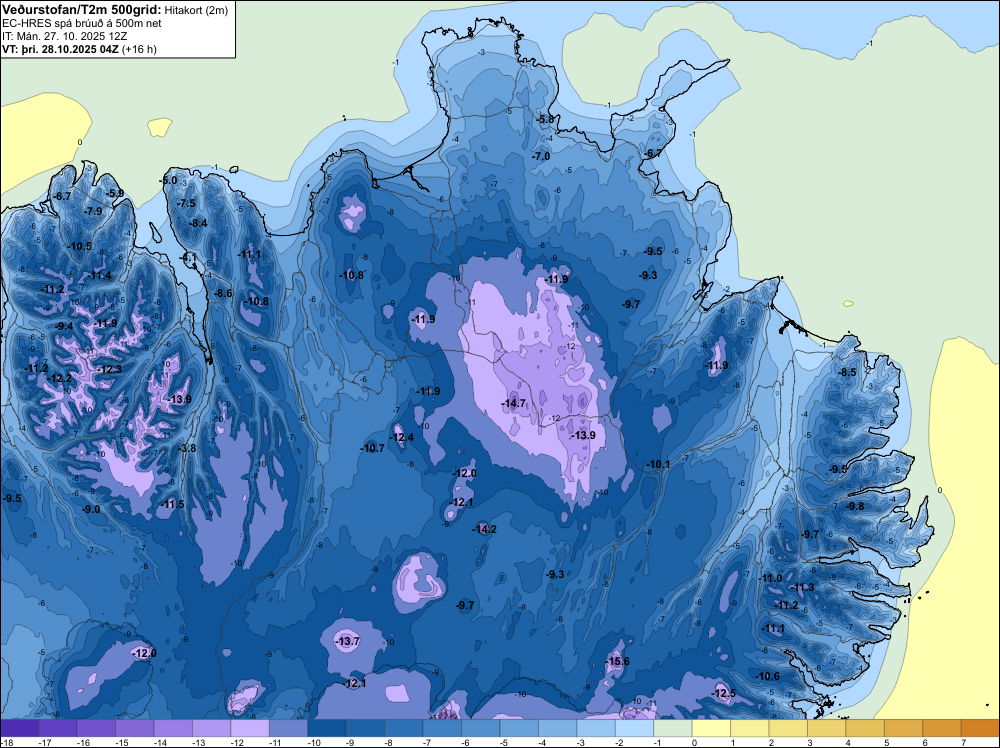Screen dimensions: 1000x748
Task: Click the 'Hitakort (2m)' subtitle text
Action: point(196,10)
